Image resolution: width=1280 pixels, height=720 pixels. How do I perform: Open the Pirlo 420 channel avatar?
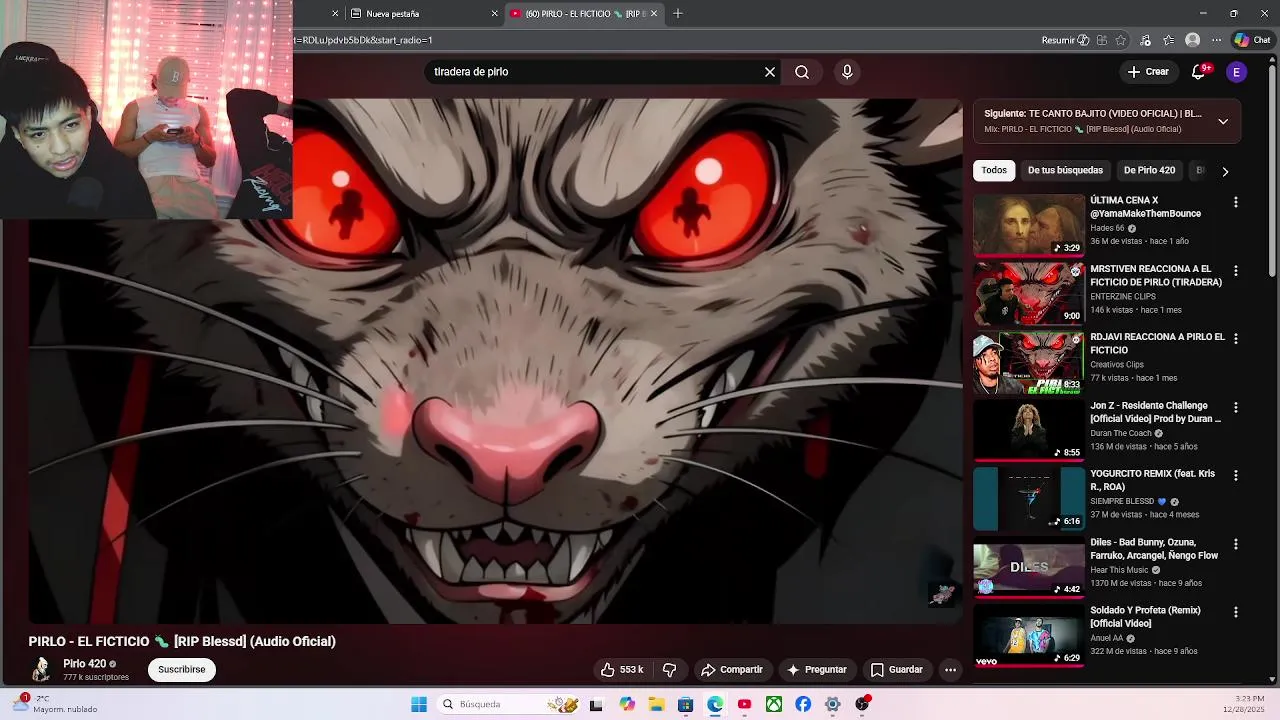click(41, 670)
